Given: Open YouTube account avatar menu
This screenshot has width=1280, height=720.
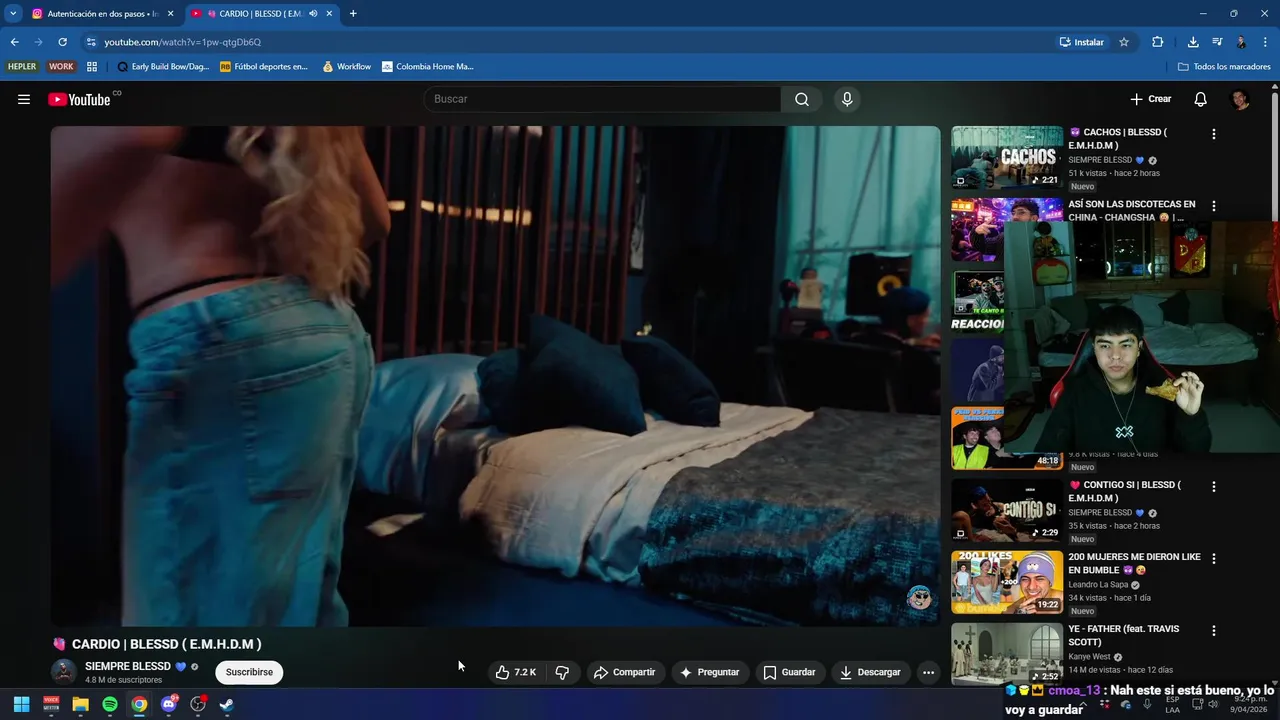Looking at the screenshot, I should (x=1240, y=99).
